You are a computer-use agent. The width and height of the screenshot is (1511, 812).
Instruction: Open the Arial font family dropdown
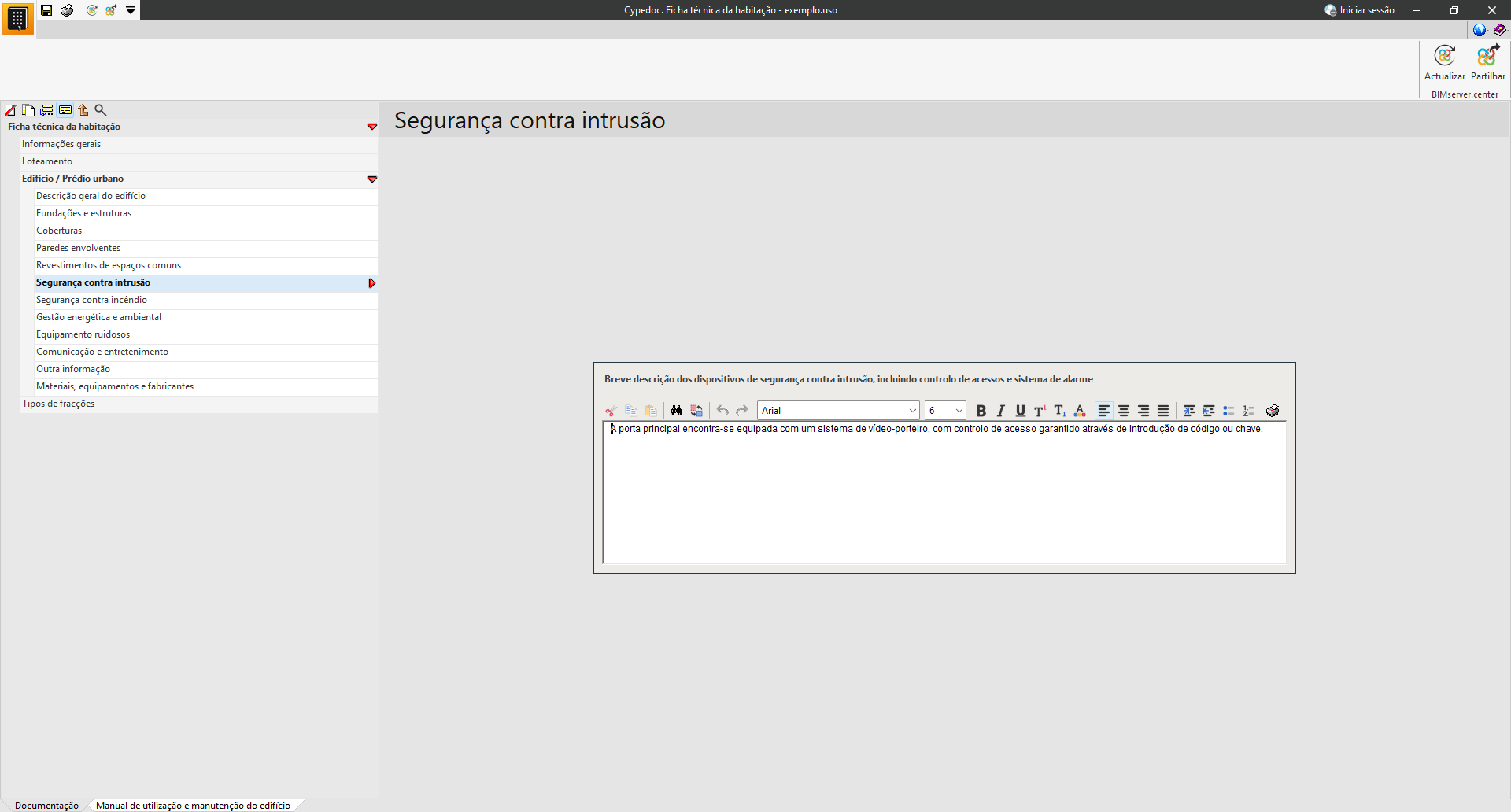point(838,411)
